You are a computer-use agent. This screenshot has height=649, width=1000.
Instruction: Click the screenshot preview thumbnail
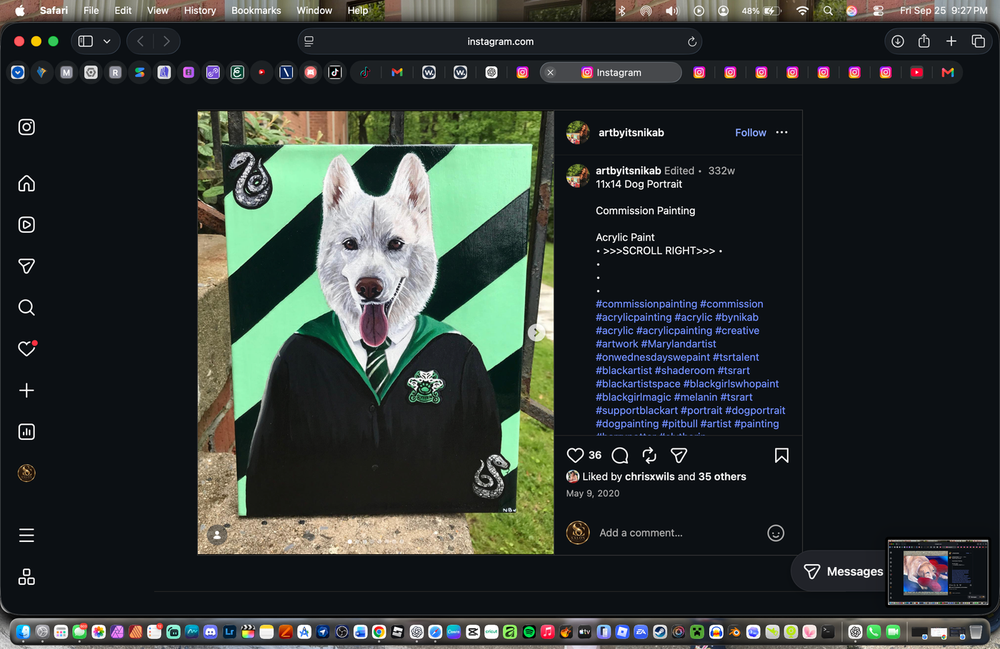(938, 572)
